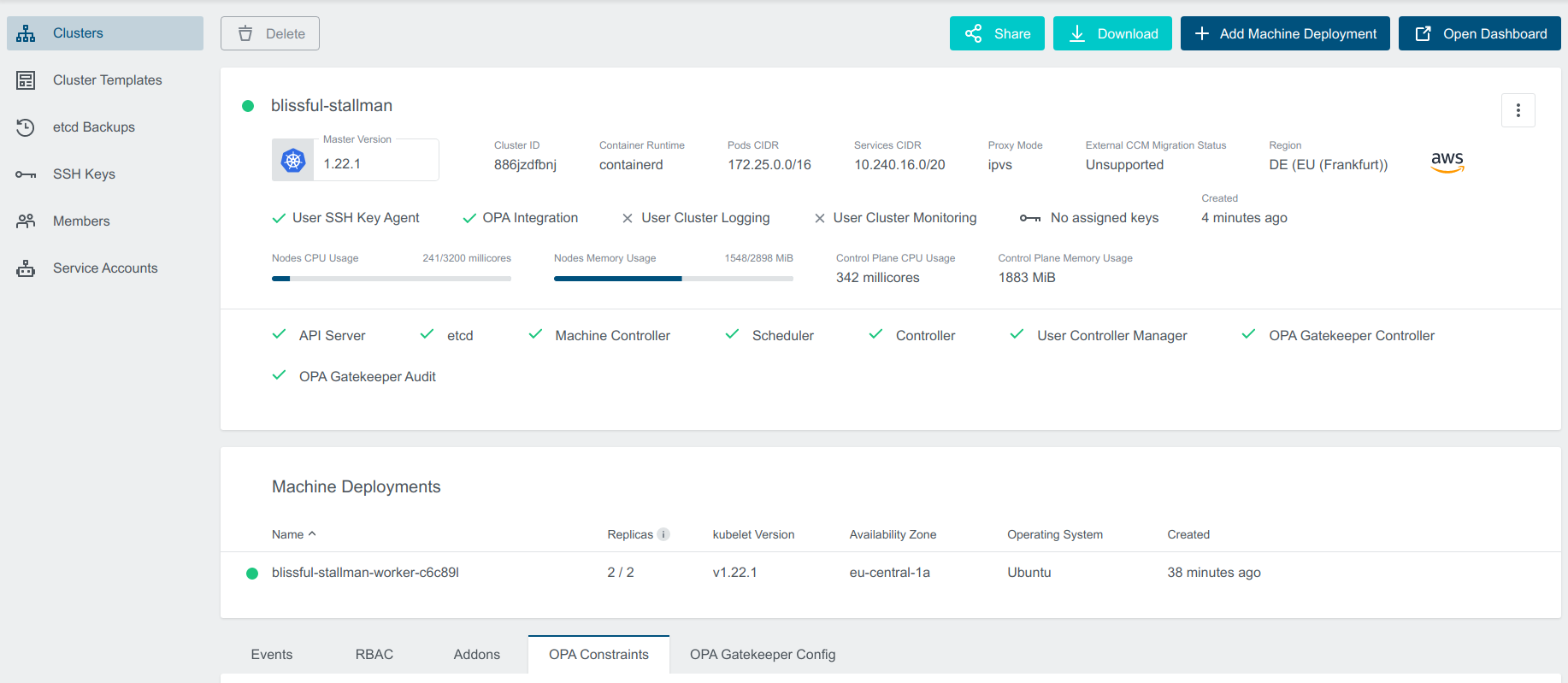Click the SSH Keys key icon
This screenshot has width=1568, height=683.
[26, 174]
